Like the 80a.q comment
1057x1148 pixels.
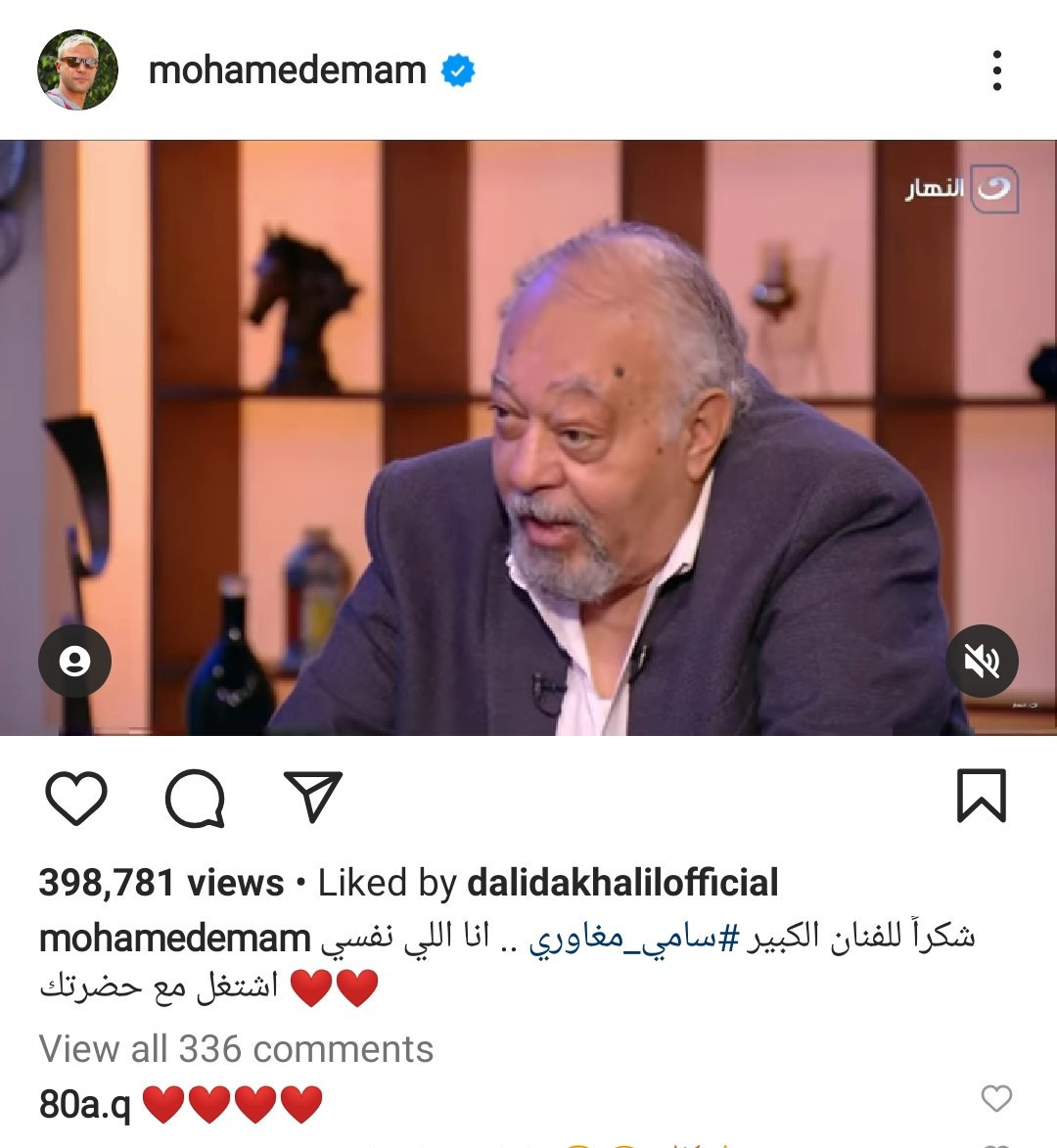coord(996,1098)
